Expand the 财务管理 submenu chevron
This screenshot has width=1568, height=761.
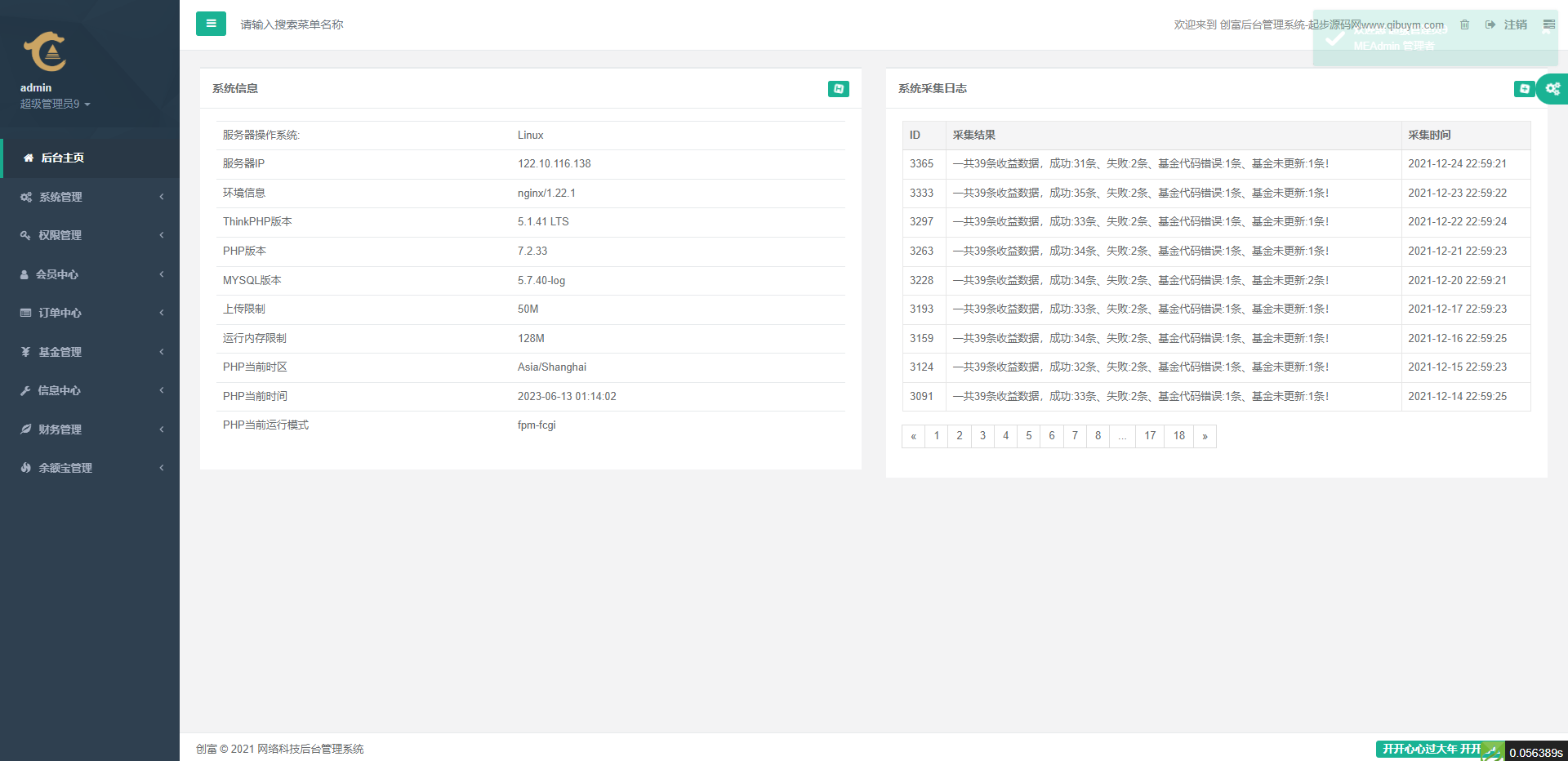click(162, 429)
